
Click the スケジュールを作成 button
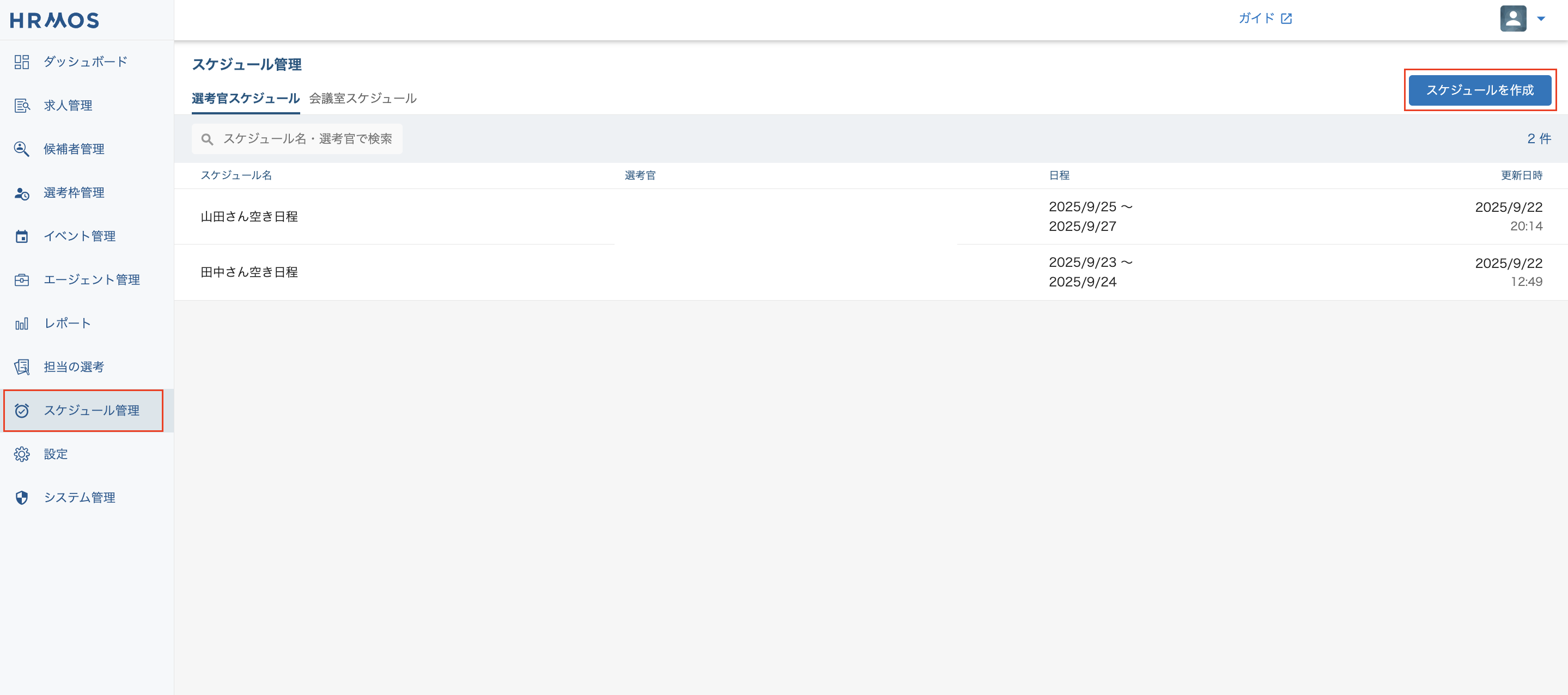tap(1479, 90)
